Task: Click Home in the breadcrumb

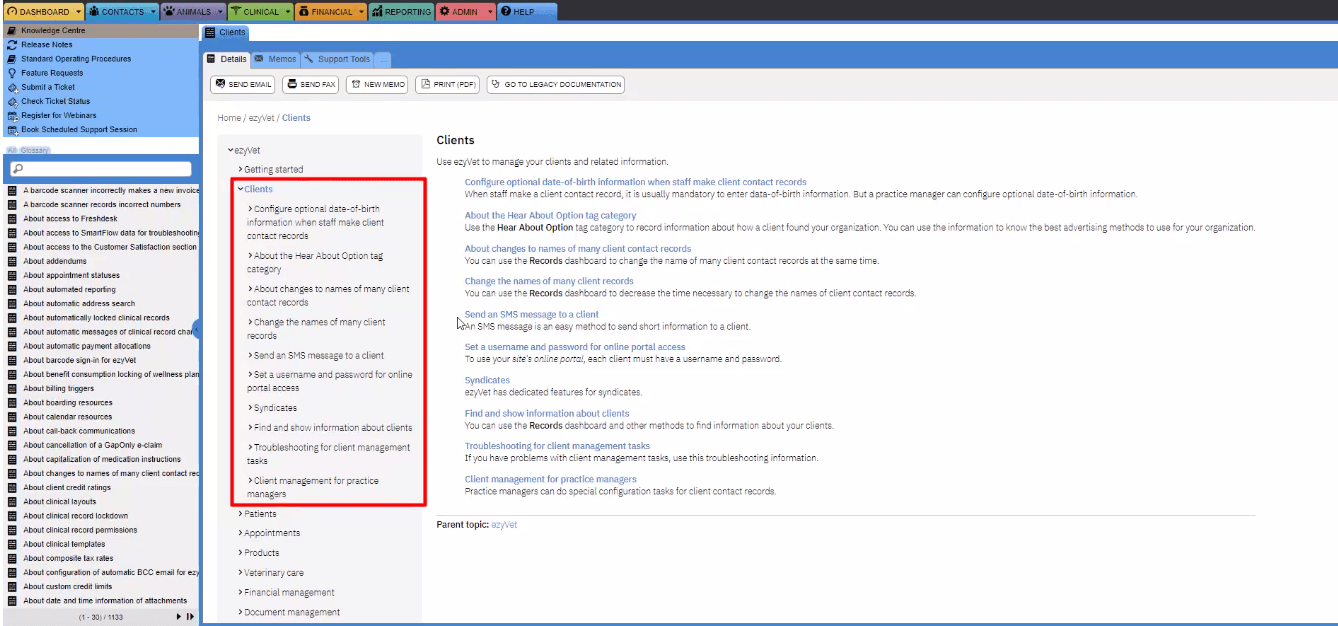Action: tap(229, 118)
